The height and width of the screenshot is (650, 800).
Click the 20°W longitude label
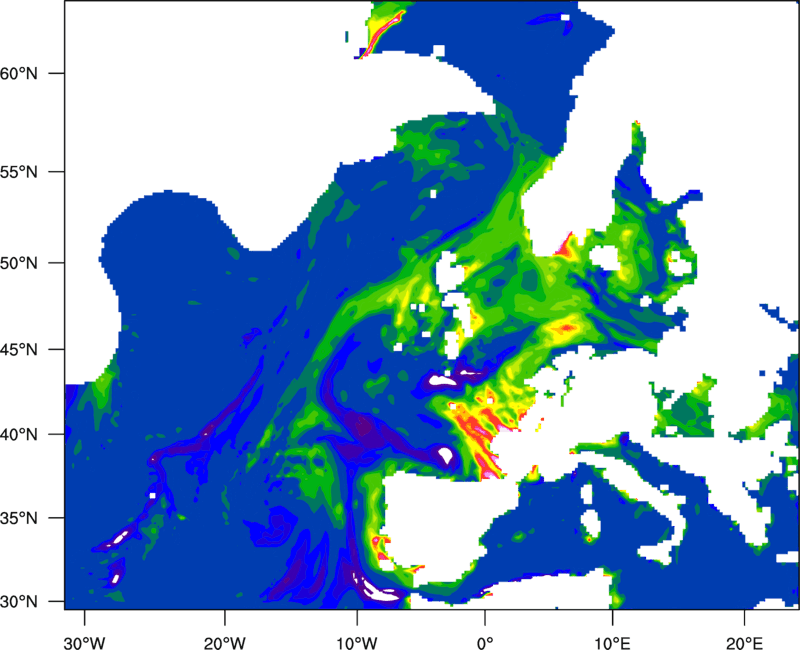[x=224, y=643]
